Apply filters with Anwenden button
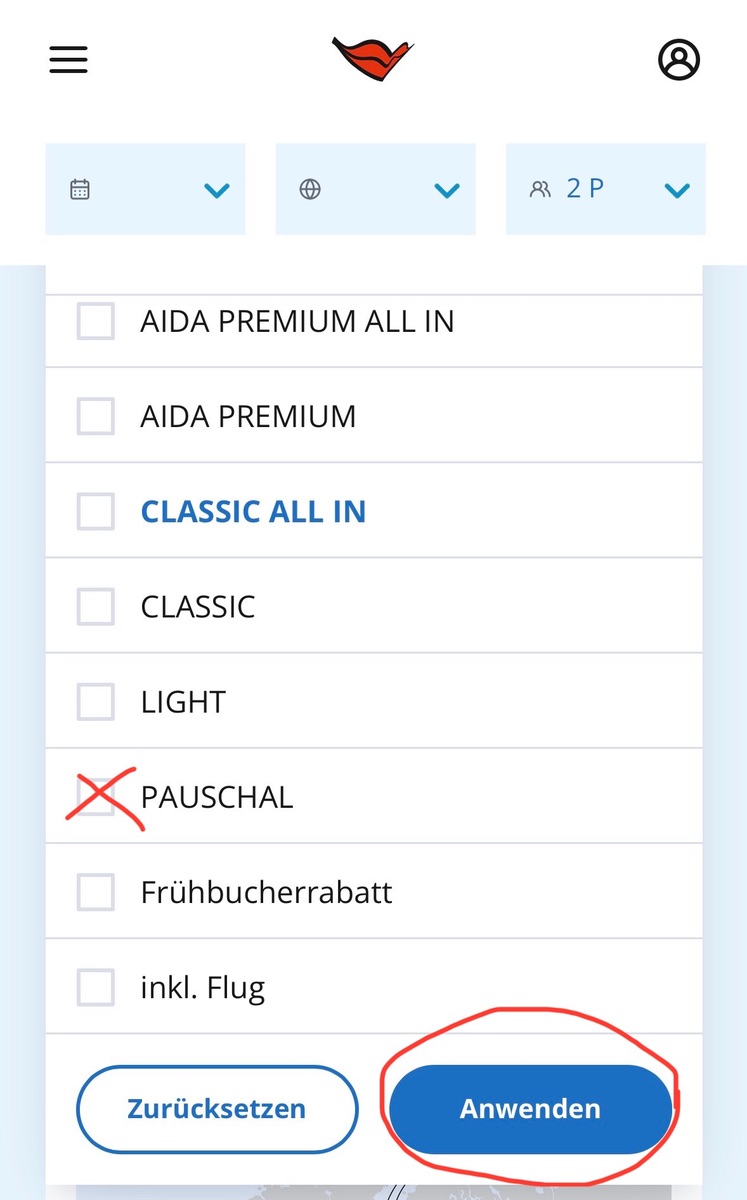Screen dimensions: 747x1200 pos(530,1109)
